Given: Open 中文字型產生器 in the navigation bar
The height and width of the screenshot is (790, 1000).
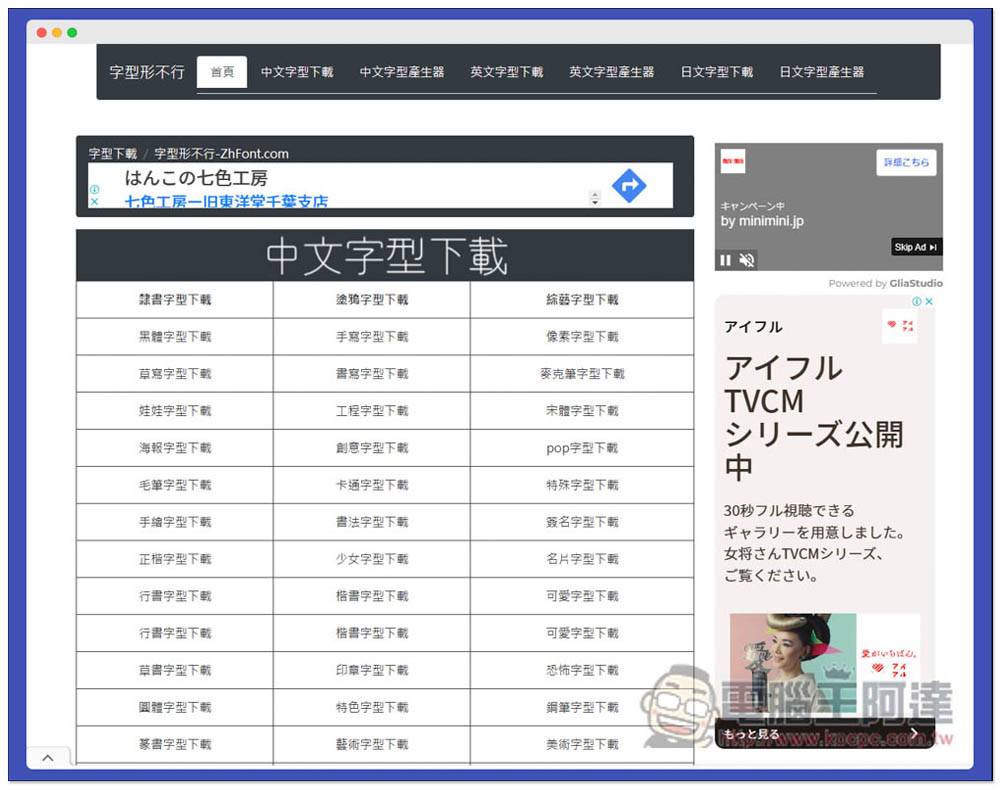Looking at the screenshot, I should tap(402, 72).
